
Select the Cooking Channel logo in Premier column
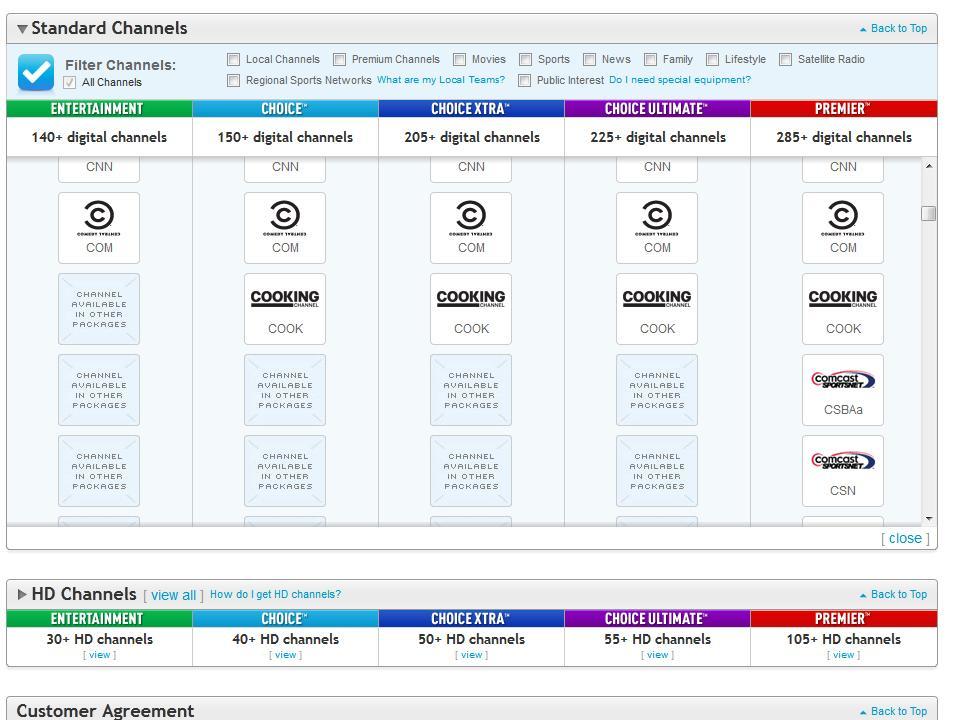click(843, 298)
